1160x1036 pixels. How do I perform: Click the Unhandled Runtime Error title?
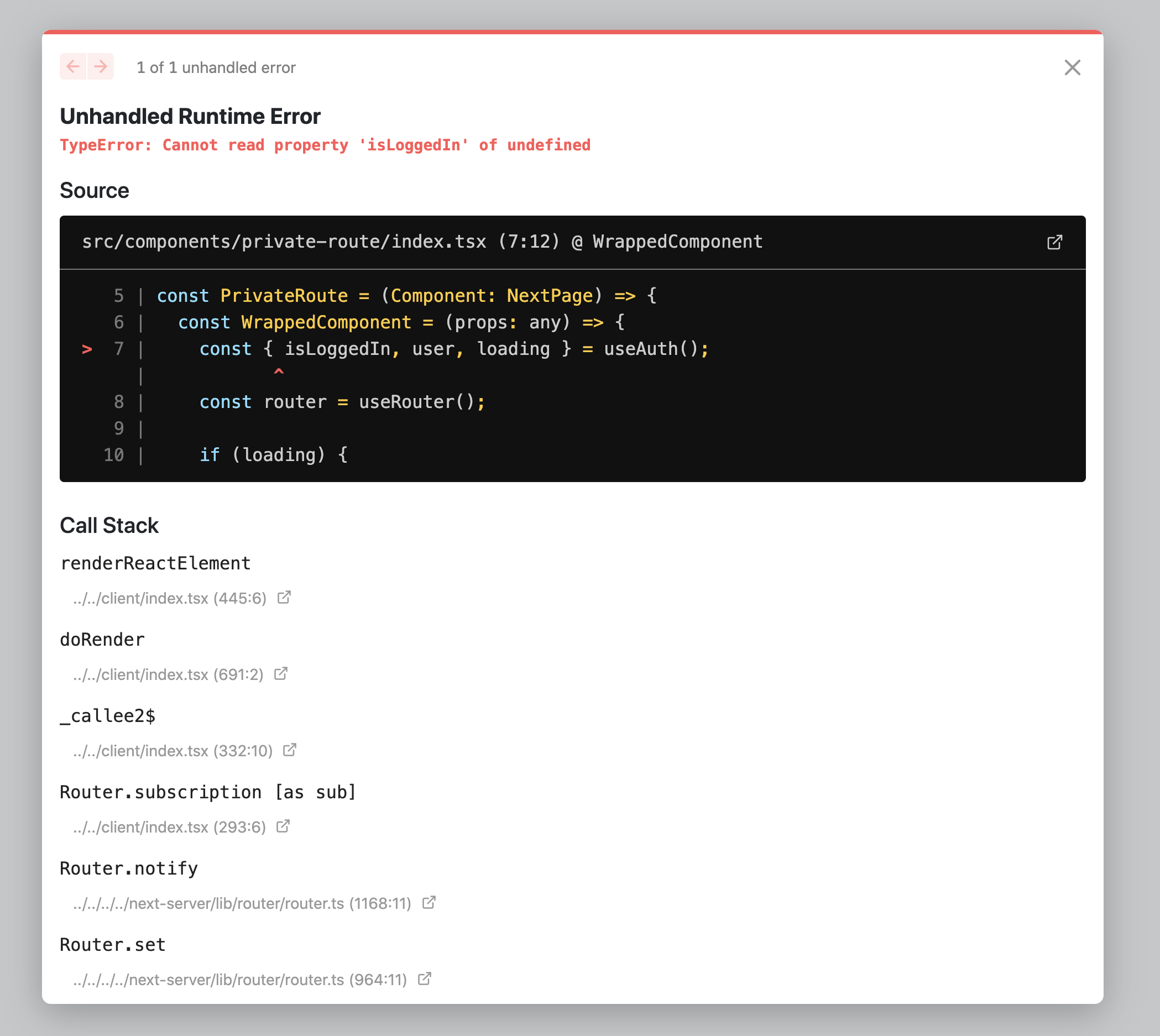pos(190,116)
